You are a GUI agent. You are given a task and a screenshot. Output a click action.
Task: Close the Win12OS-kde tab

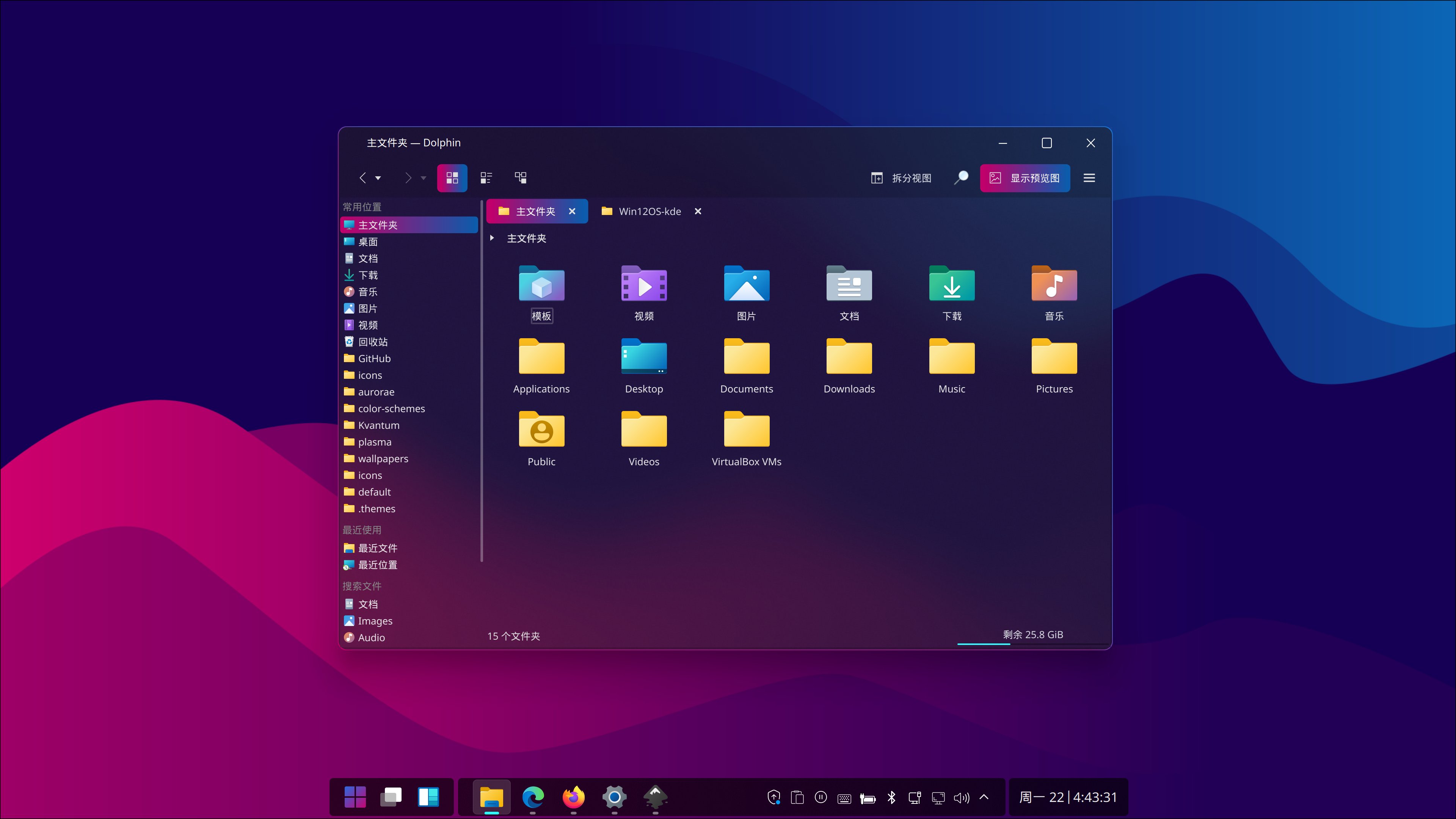click(698, 212)
